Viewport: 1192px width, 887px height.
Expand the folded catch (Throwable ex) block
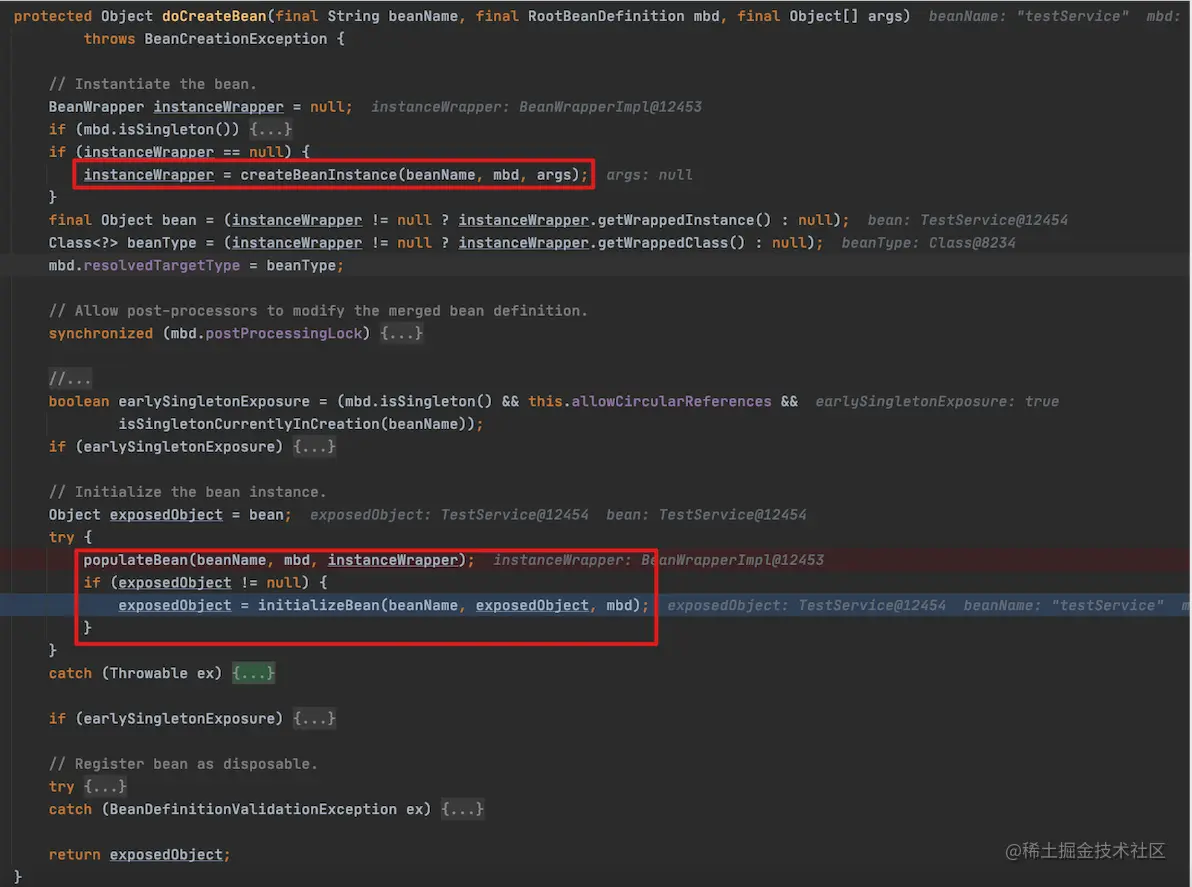coord(253,673)
